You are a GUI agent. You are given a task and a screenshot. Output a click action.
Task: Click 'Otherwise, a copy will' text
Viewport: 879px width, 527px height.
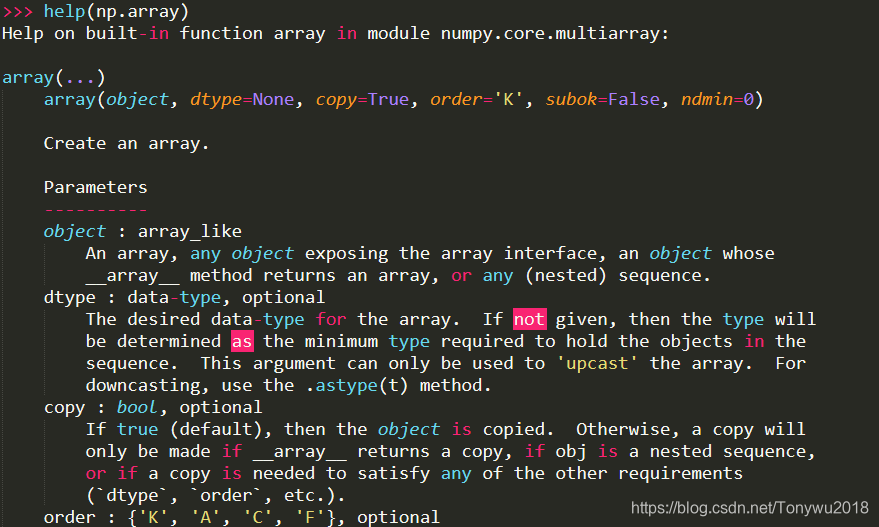(x=691, y=429)
